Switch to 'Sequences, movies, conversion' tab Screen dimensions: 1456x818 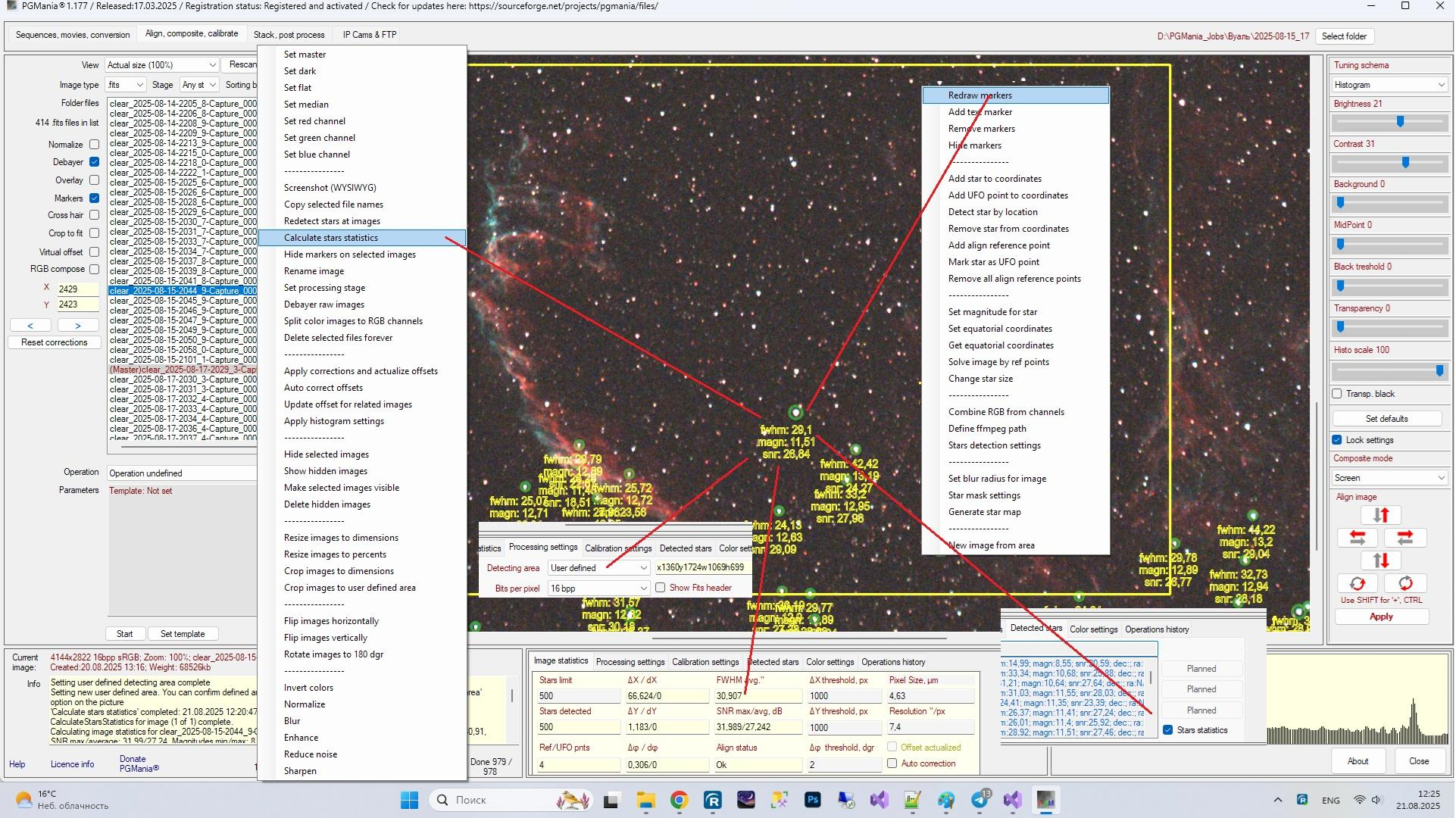[x=73, y=35]
